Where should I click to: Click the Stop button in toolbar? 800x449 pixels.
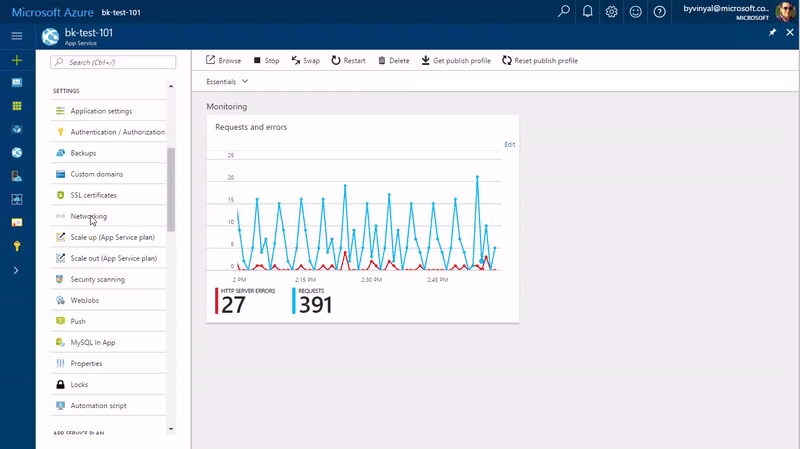coord(266,61)
